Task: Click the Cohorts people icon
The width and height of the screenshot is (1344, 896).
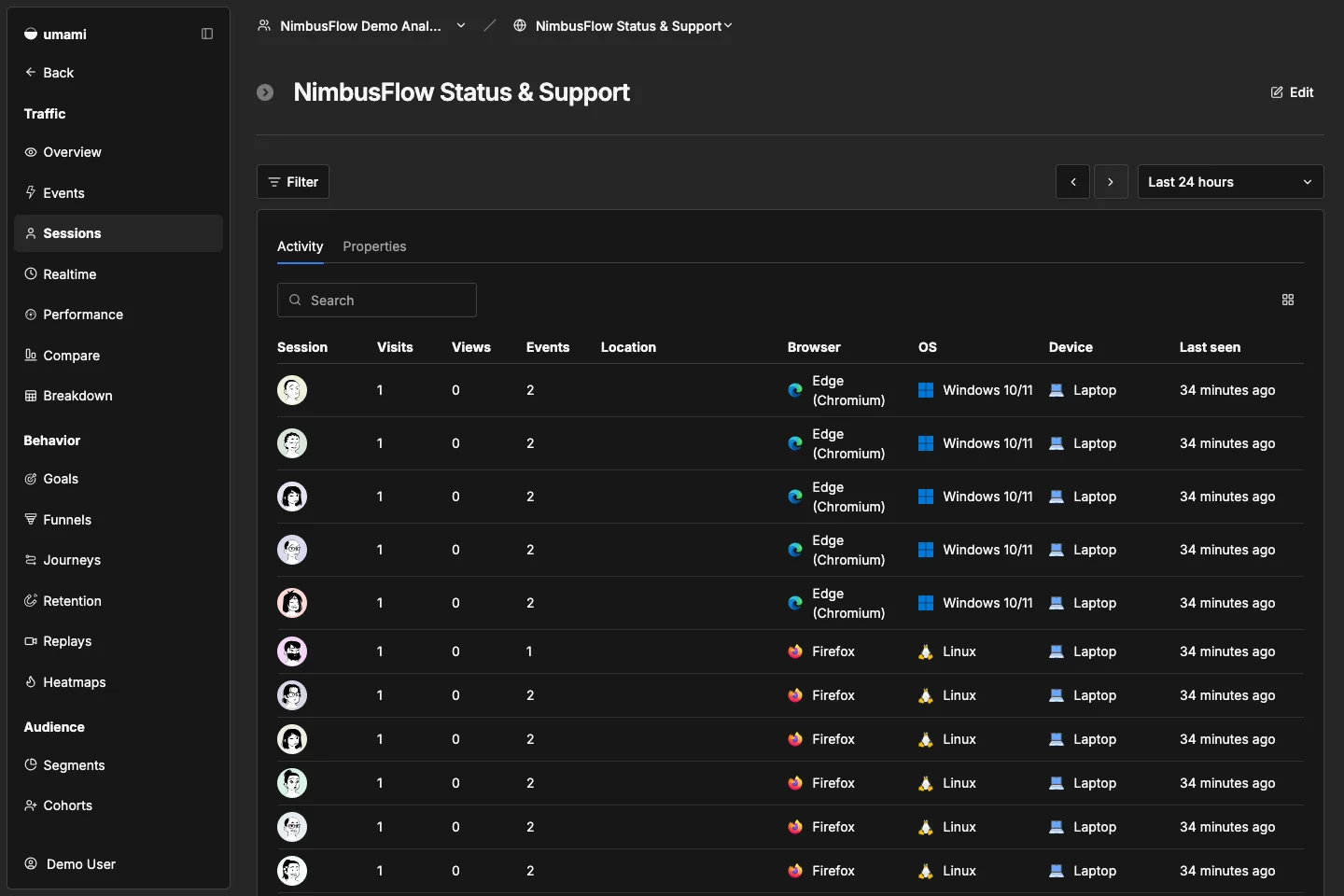Action: 31,805
